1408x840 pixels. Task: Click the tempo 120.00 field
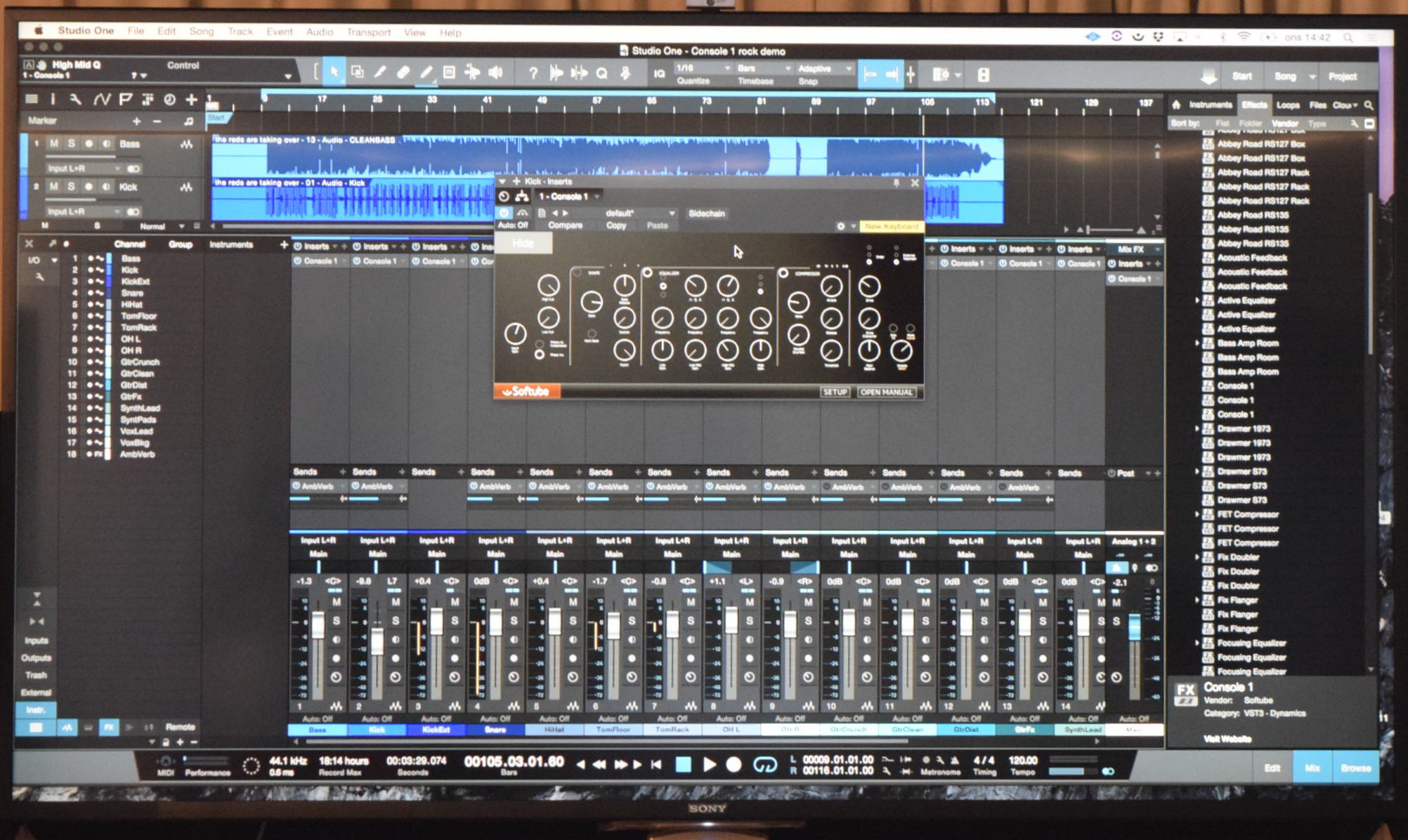click(1023, 760)
